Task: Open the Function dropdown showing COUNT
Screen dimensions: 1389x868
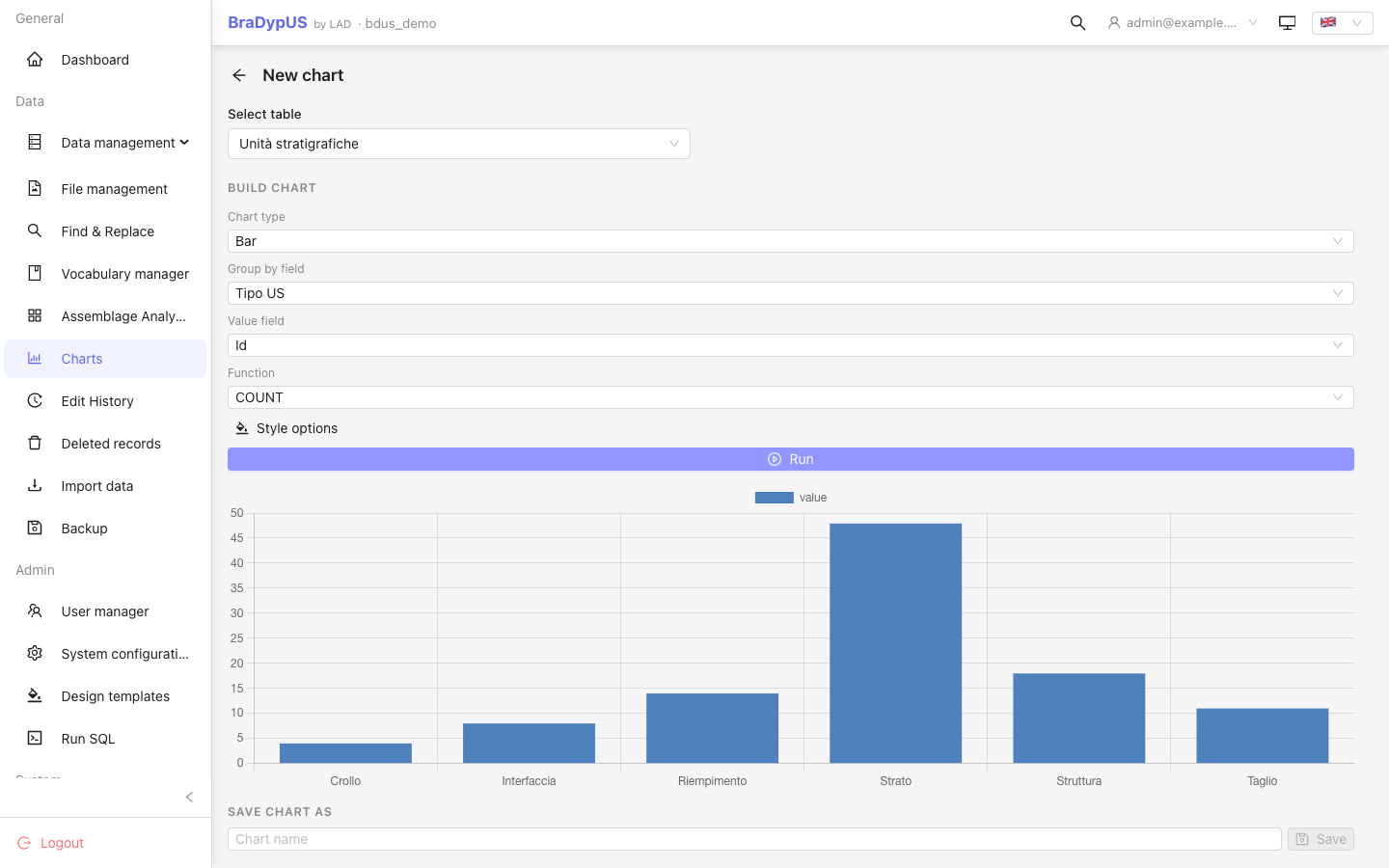Action: coord(791,397)
